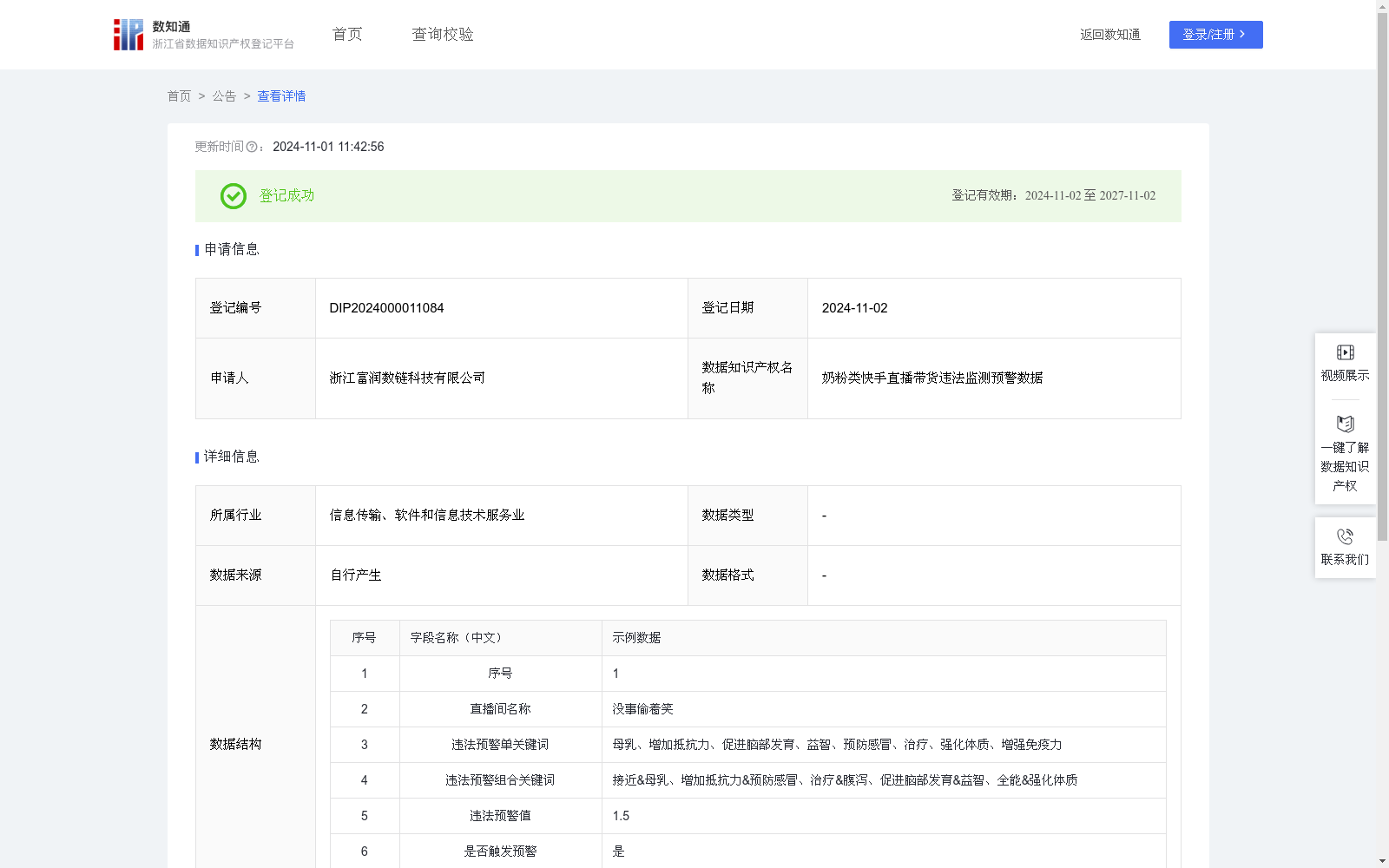
Task: Click the vertical page scrollbar
Action: (x=1382, y=278)
